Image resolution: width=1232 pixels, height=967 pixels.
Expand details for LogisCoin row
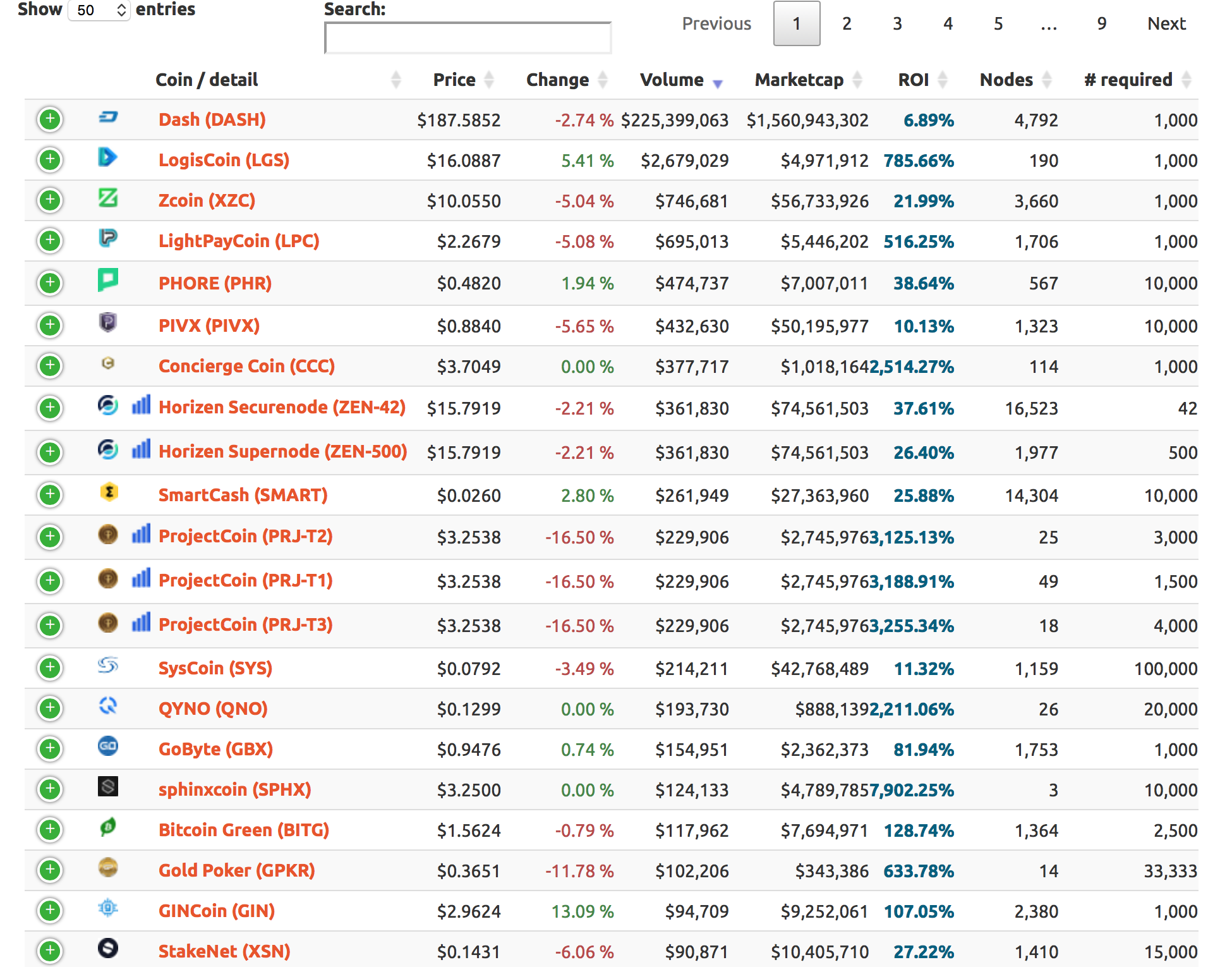[50, 160]
